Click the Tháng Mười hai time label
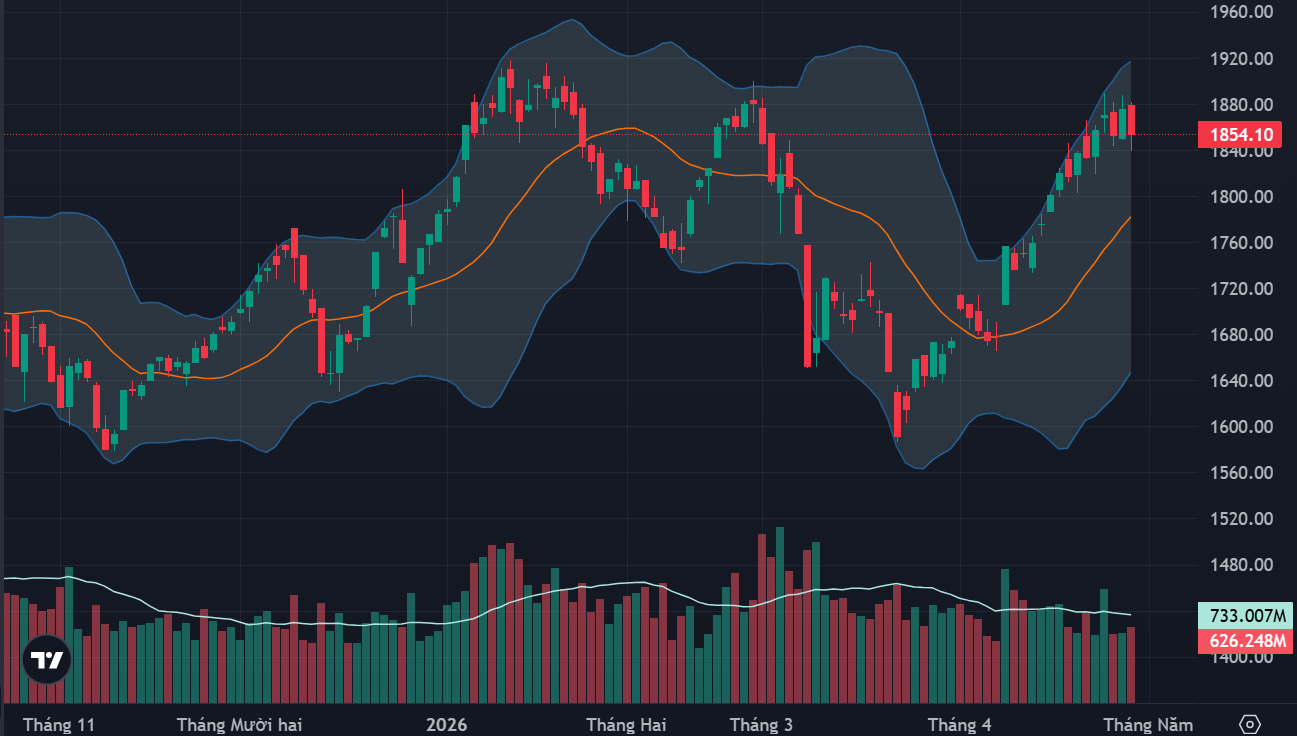Screen dimensions: 1297x736 [239, 724]
